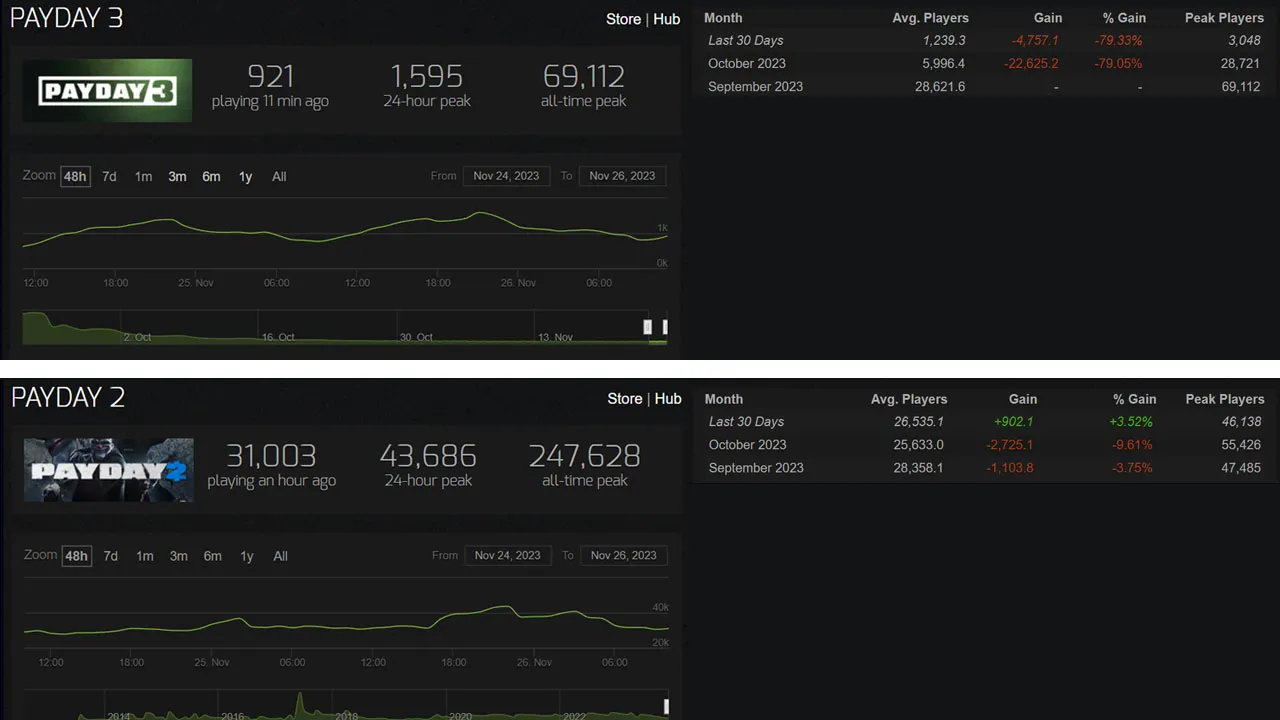Screen dimensions: 1280x720
Task: Click PAYDAY 3 peak players 28,721
Action: [x=1240, y=64]
